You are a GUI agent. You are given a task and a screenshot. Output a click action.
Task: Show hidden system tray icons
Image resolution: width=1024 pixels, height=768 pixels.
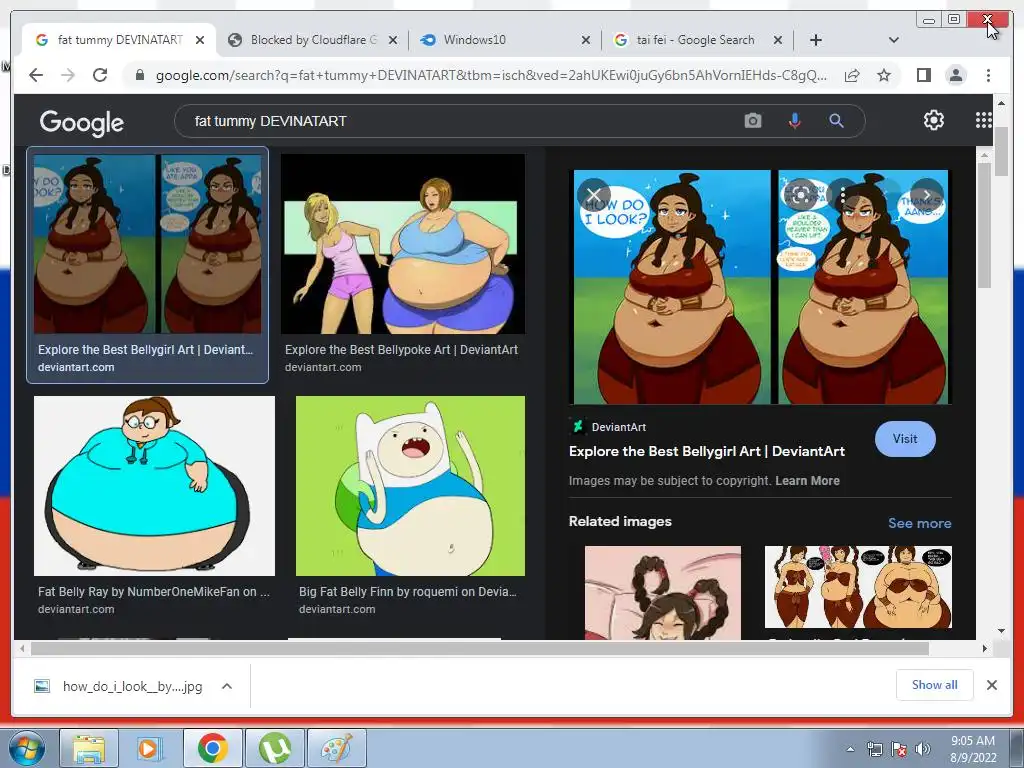pyautogui.click(x=850, y=749)
